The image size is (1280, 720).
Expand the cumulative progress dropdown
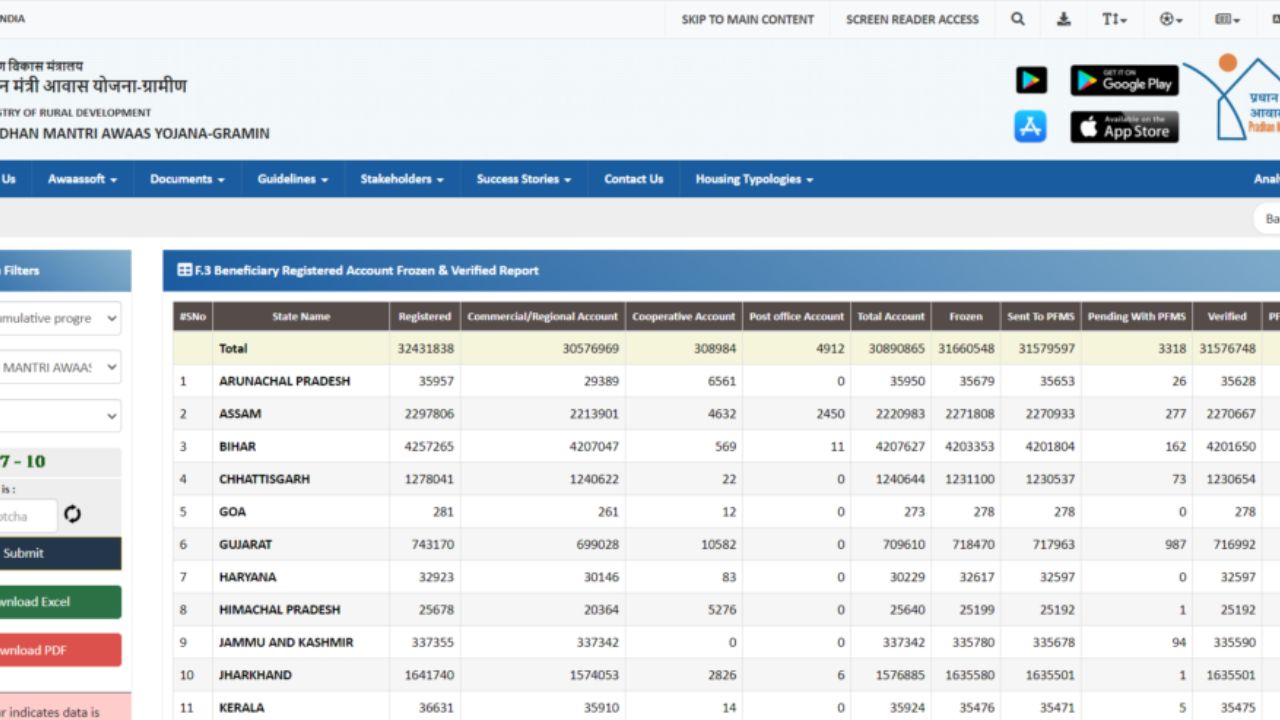[58, 318]
